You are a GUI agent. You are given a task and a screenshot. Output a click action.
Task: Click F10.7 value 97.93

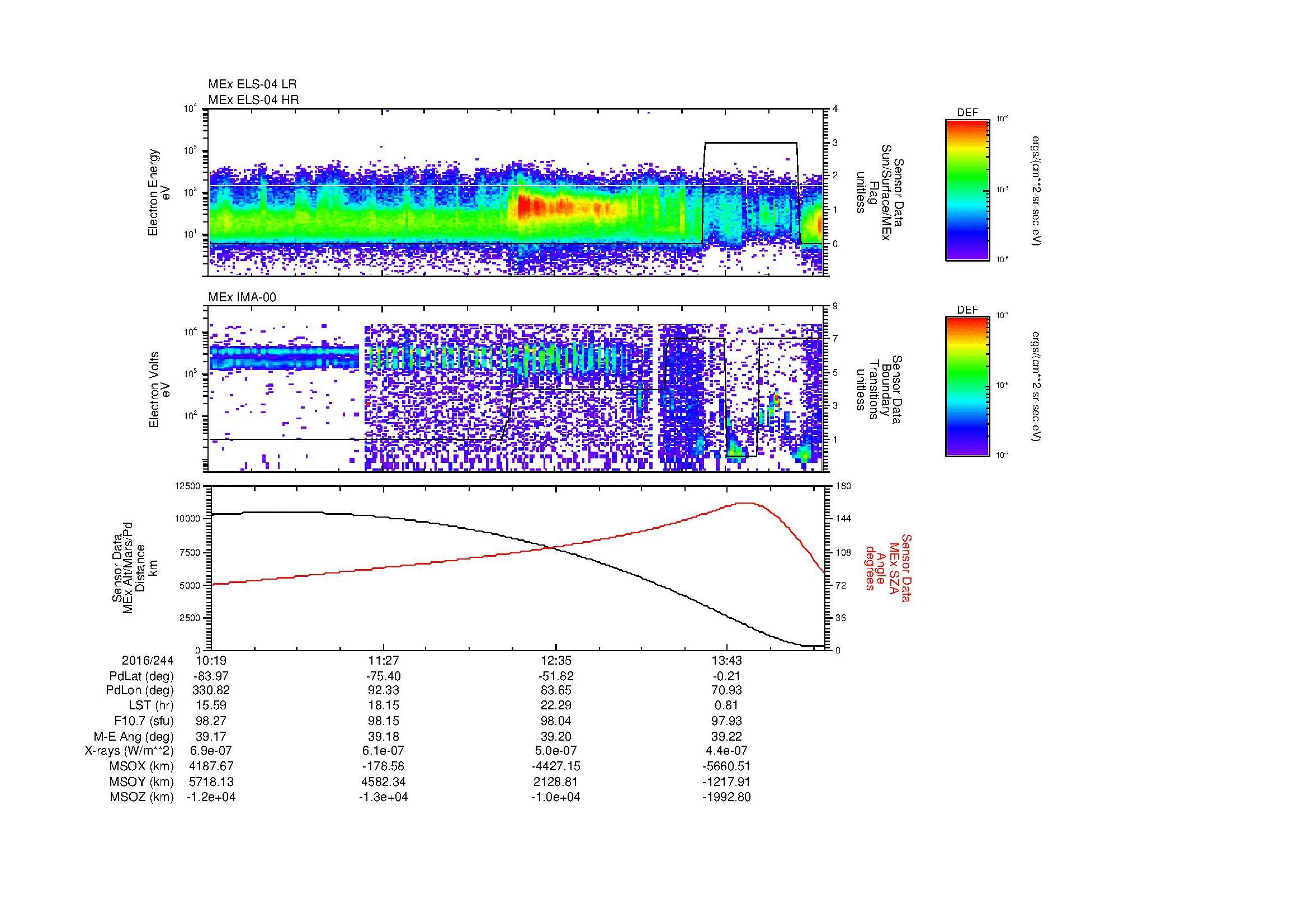726,721
